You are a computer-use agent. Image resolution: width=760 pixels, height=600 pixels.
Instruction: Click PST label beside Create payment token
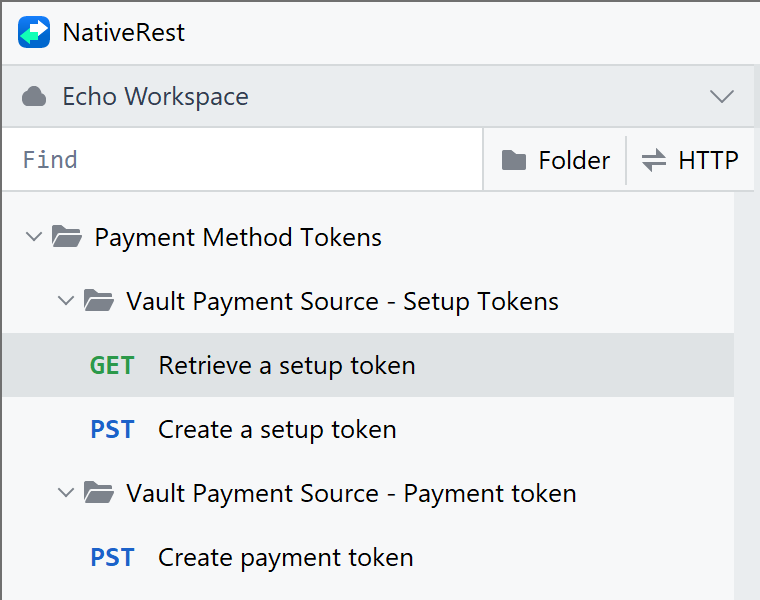point(112,557)
